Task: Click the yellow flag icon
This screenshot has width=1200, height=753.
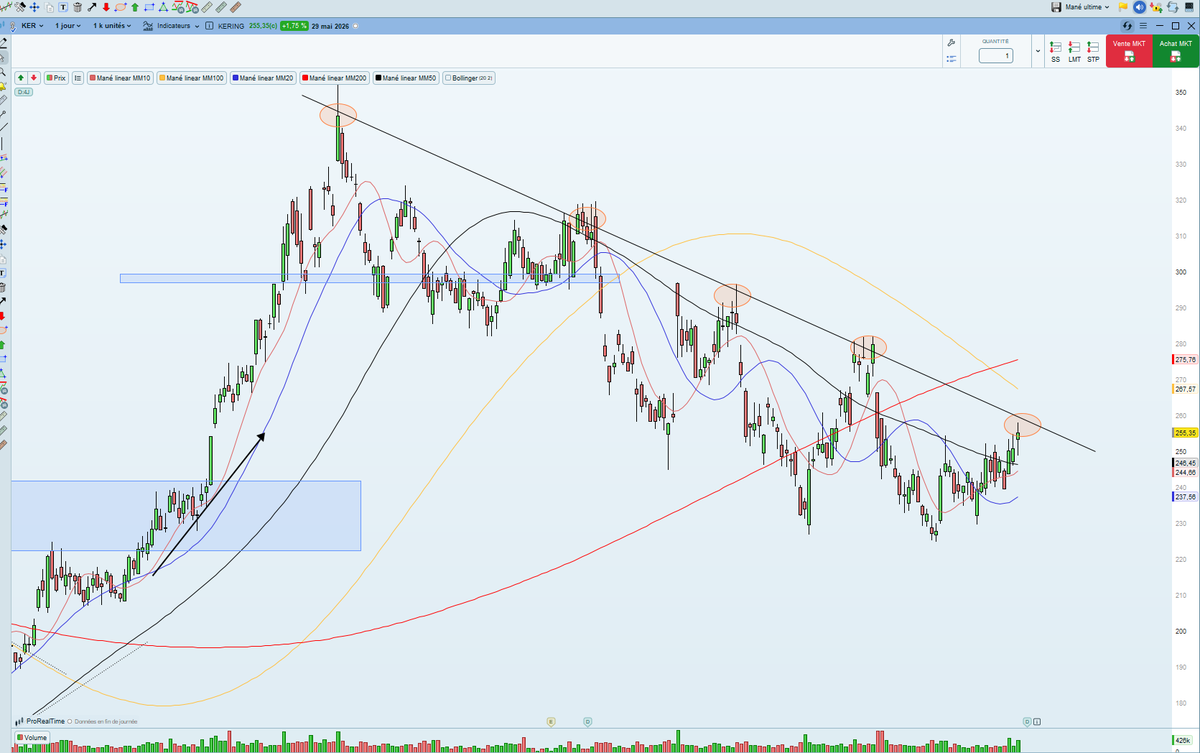Action: tap(1122, 7)
